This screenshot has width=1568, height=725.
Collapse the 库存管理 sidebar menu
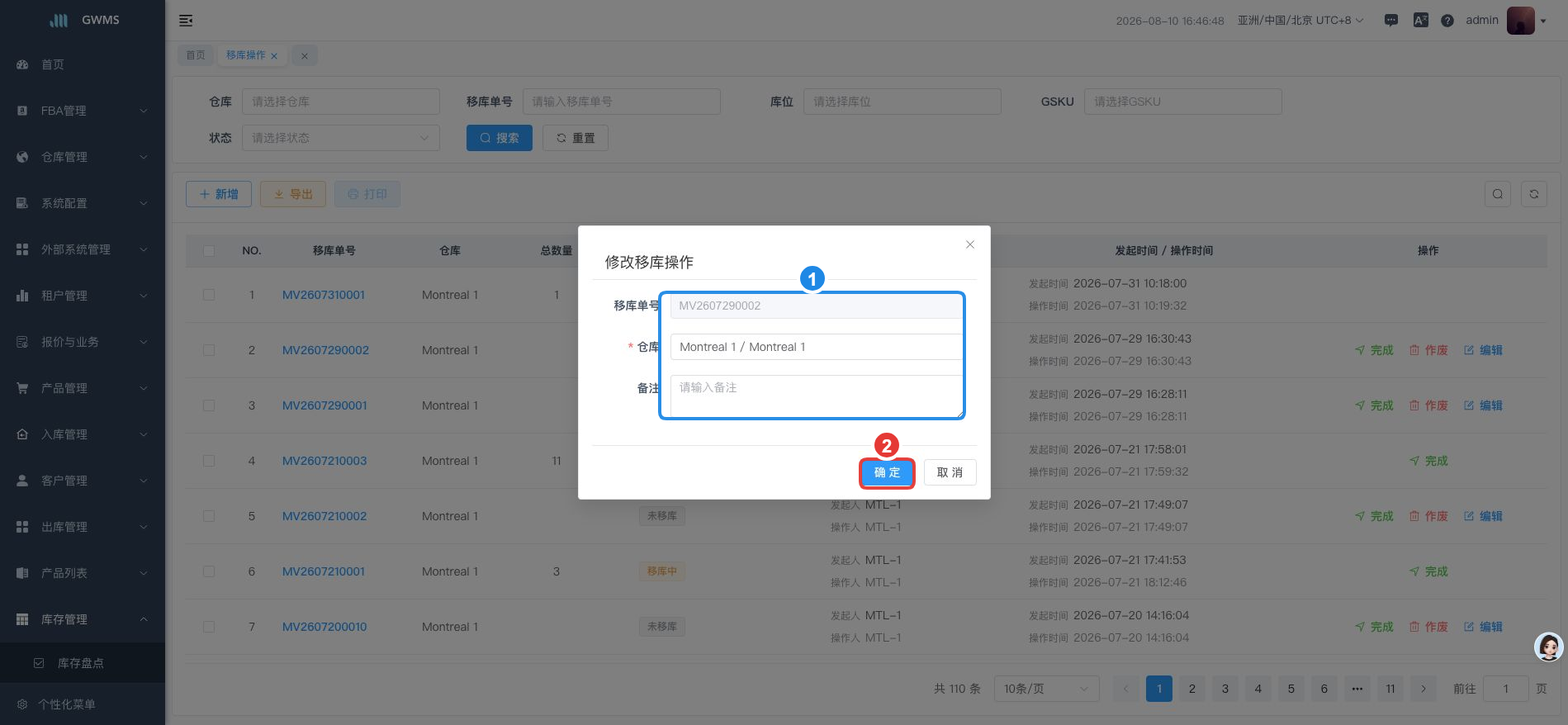83,619
